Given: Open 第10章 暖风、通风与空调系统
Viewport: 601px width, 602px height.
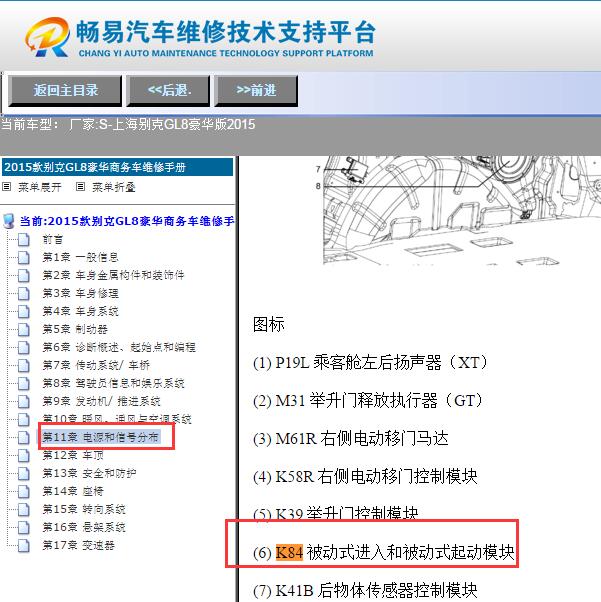Looking at the screenshot, I should [x=117, y=418].
